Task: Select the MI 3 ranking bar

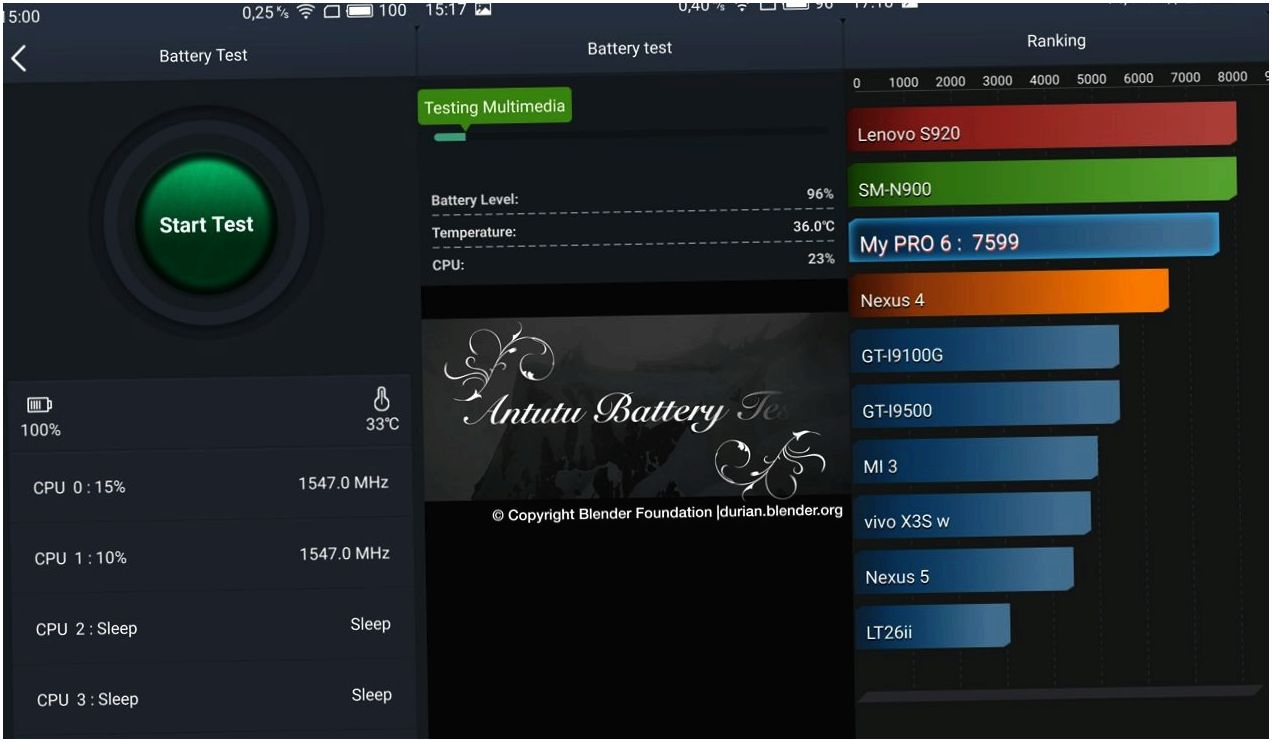Action: click(975, 462)
